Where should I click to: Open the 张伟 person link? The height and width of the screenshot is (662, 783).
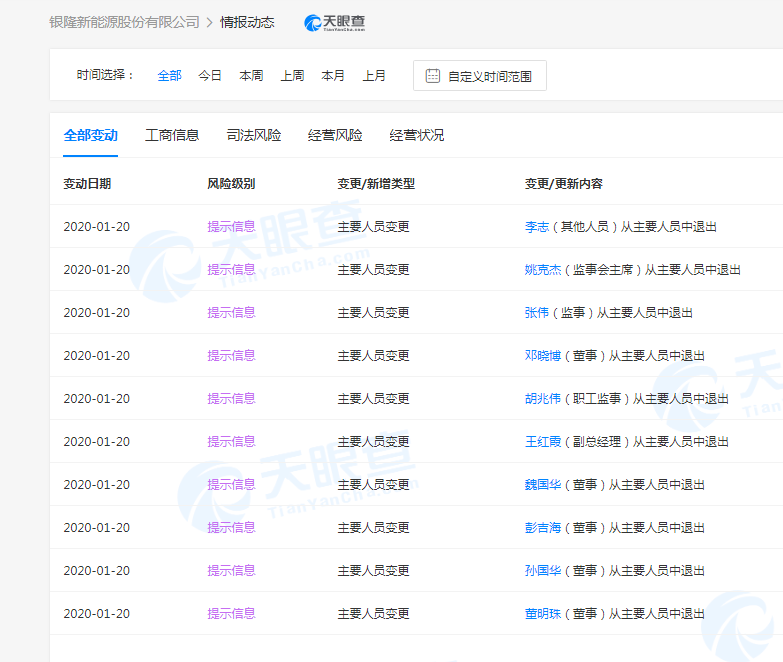coord(537,313)
